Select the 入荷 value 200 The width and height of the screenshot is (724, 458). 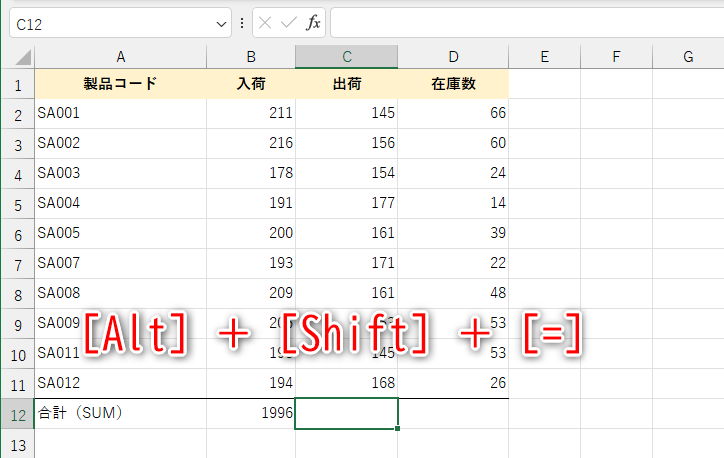pos(251,234)
